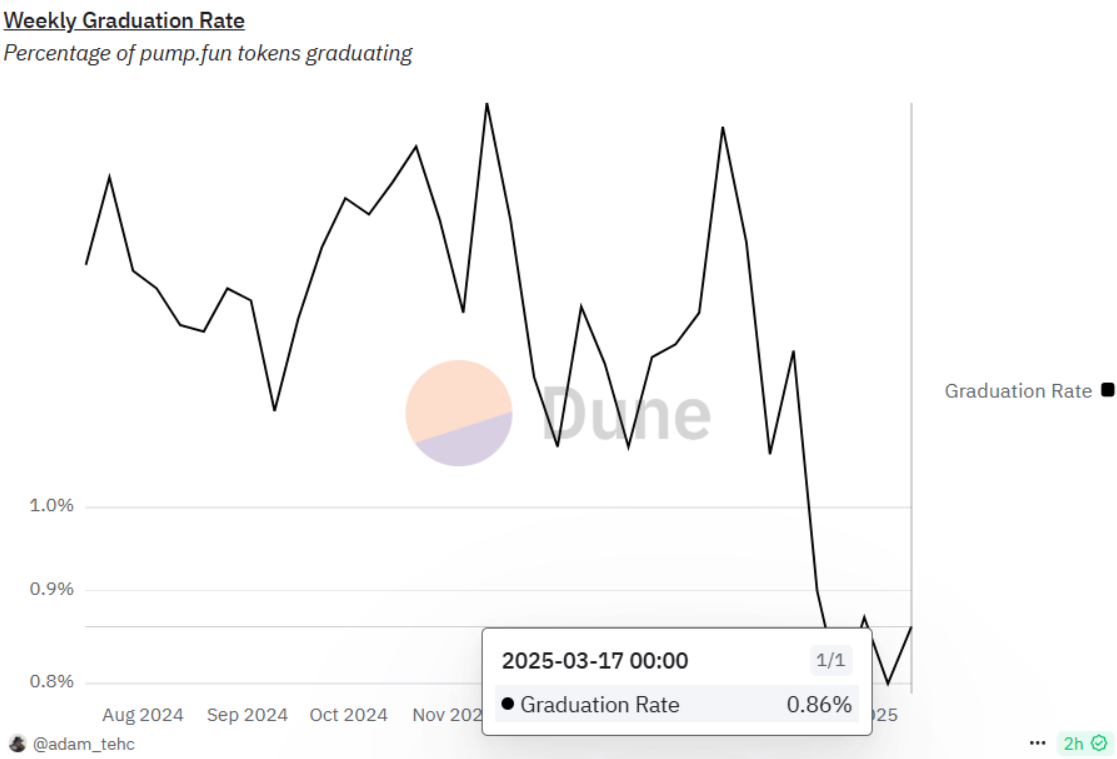The width and height of the screenshot is (1117, 759).
Task: Click the 2h refresh status badge
Action: click(x=1085, y=743)
